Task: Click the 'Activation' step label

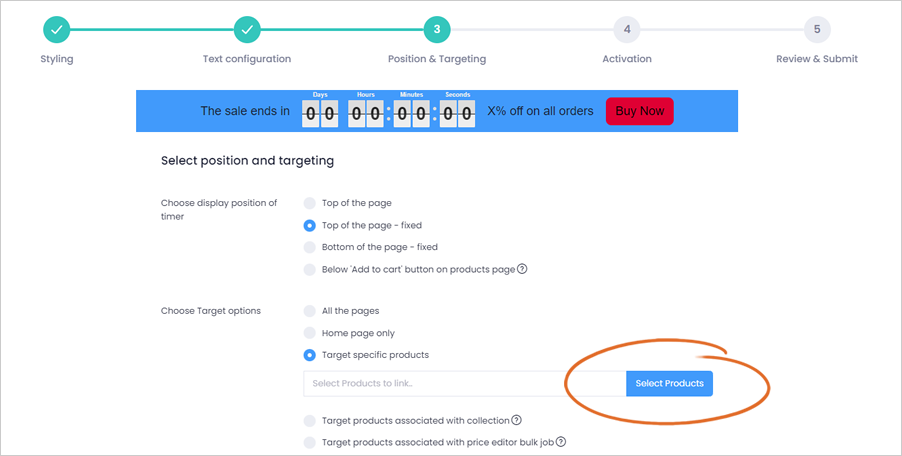Action: 626,59
